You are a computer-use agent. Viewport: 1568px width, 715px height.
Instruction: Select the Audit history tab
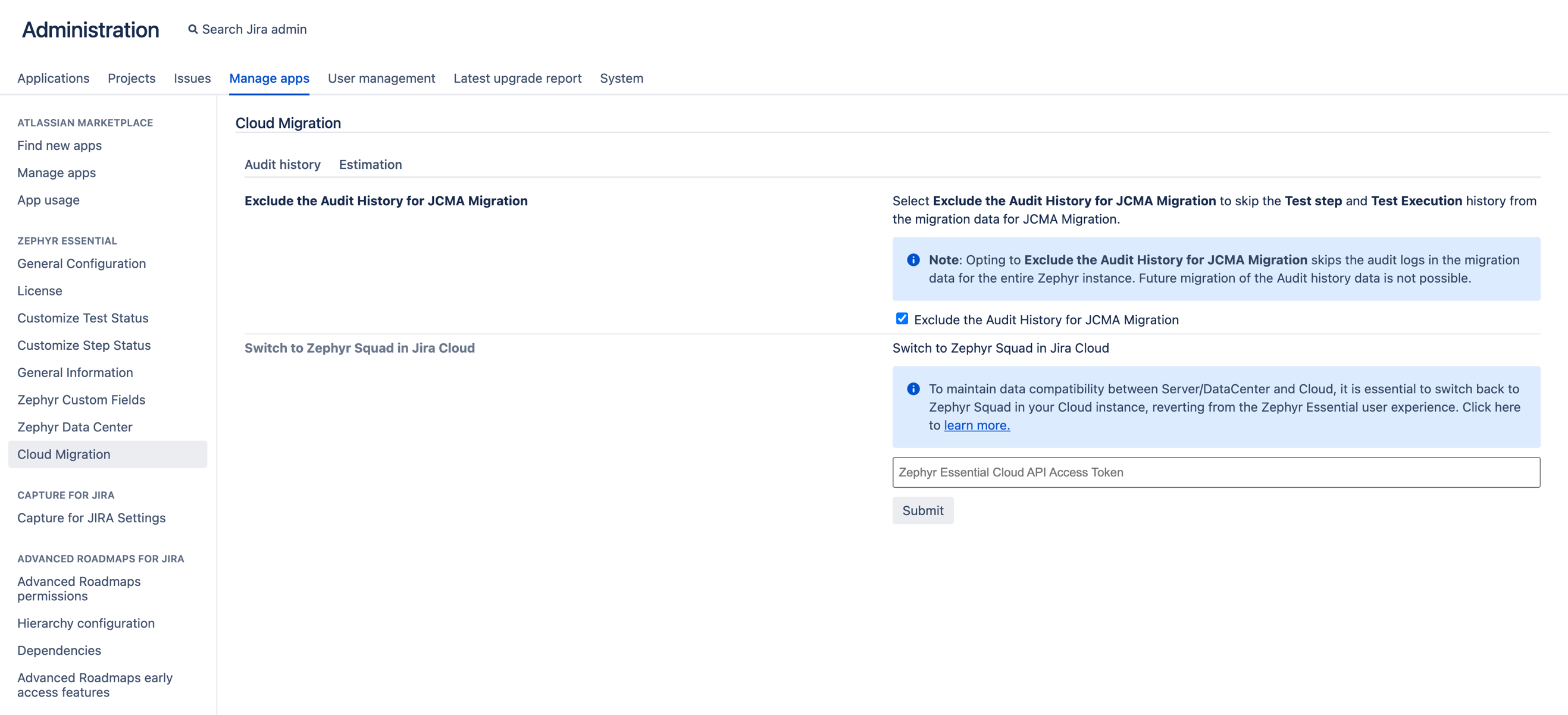tap(283, 164)
